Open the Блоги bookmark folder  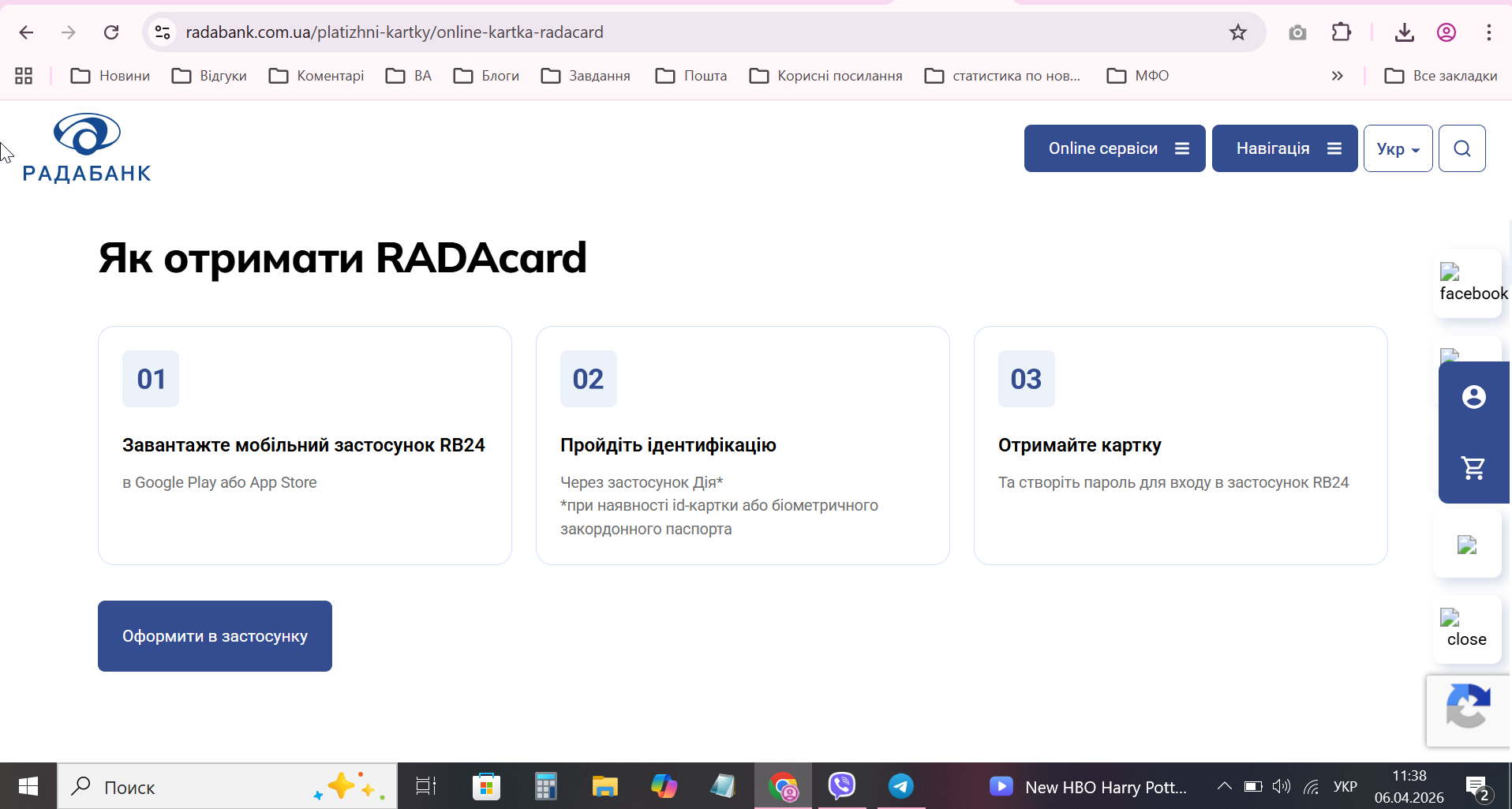[x=486, y=76]
